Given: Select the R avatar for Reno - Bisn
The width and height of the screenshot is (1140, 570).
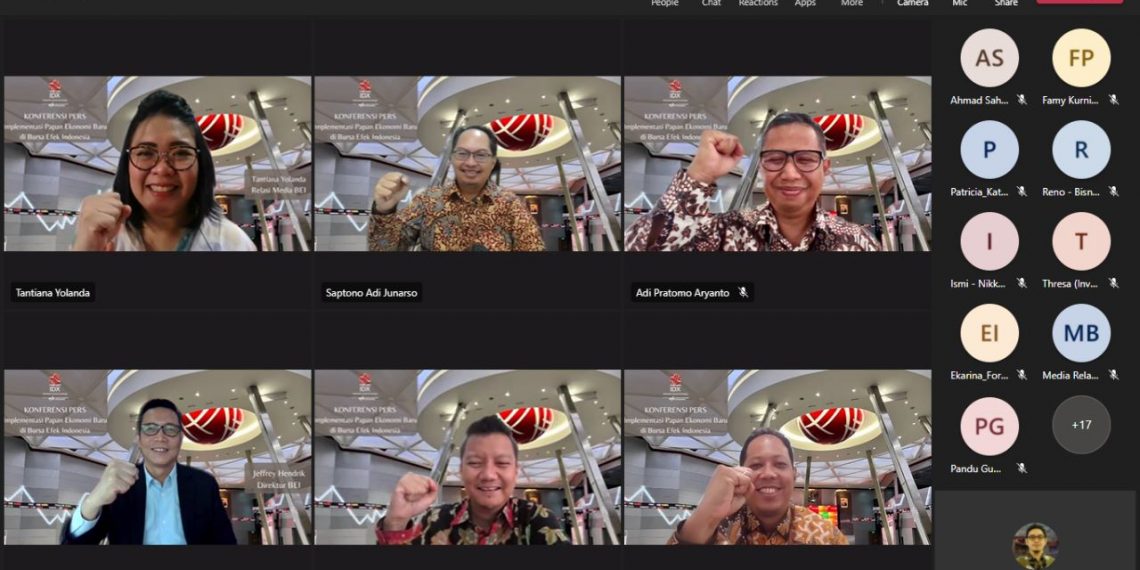Looking at the screenshot, I should pyautogui.click(x=1081, y=150).
